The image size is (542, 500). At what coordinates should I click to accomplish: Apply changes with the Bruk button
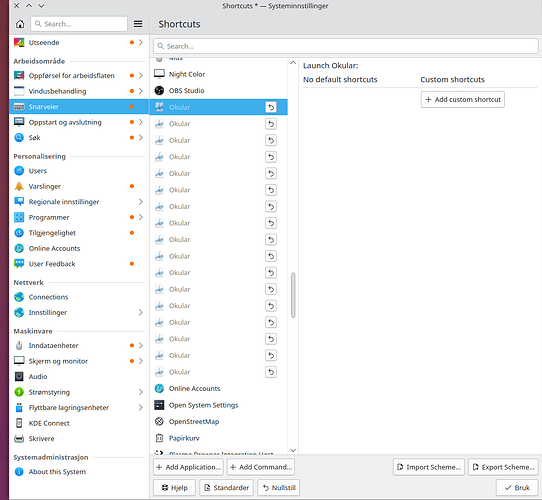click(x=517, y=488)
